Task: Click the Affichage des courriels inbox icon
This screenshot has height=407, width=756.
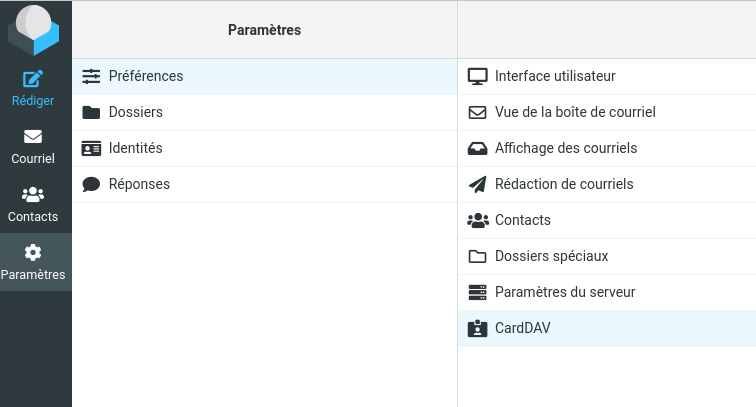Action: (x=477, y=148)
